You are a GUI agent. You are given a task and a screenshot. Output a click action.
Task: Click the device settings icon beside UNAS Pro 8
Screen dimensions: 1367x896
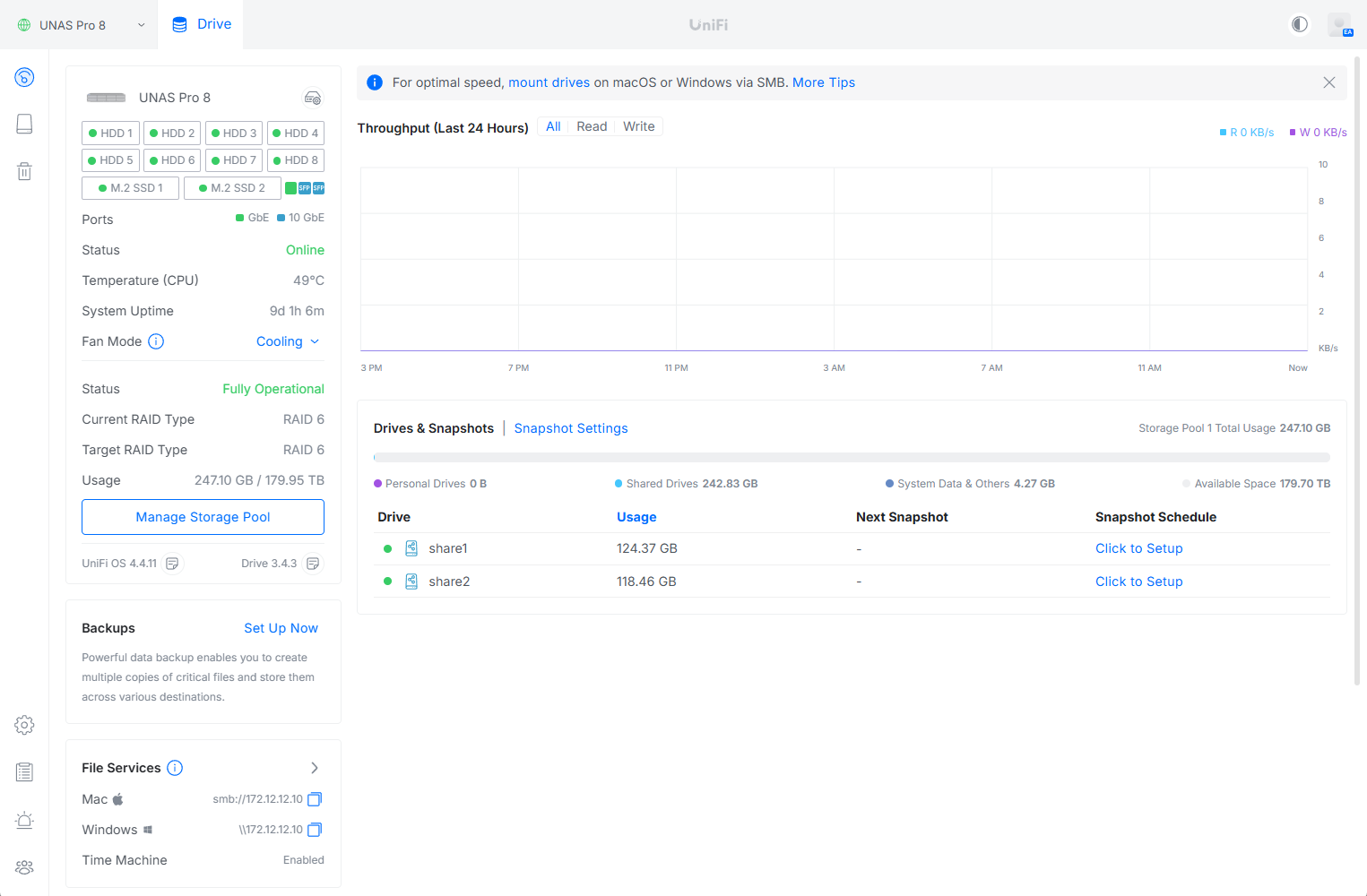(x=313, y=97)
